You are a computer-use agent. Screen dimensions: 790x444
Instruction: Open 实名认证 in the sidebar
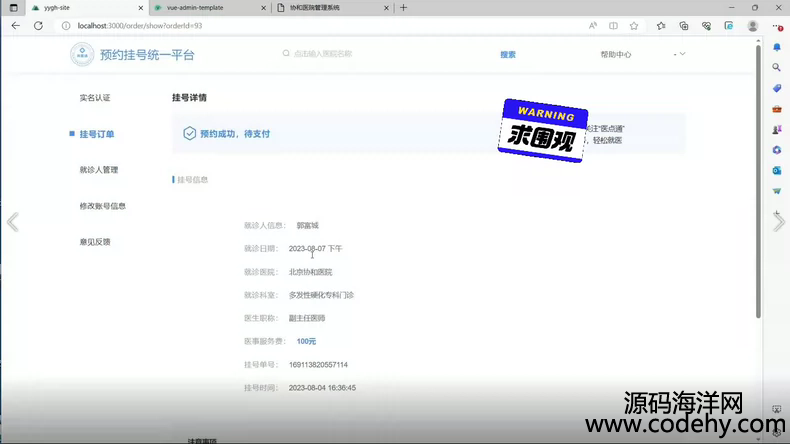click(95, 98)
